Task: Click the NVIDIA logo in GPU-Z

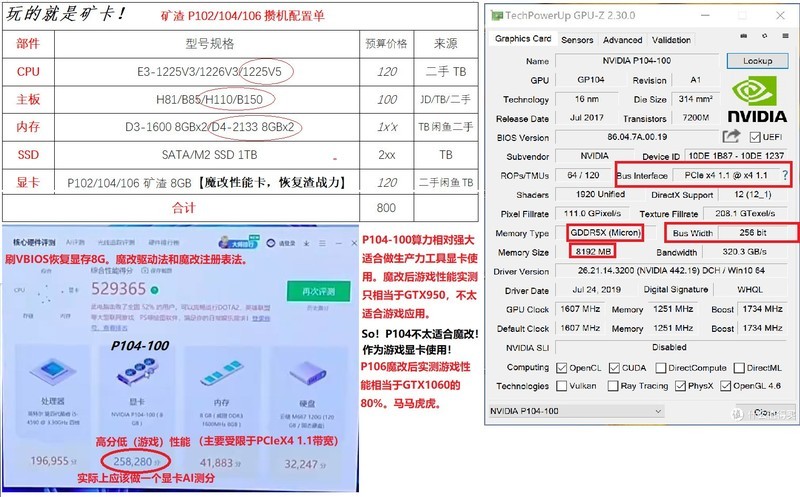Action: tap(757, 100)
